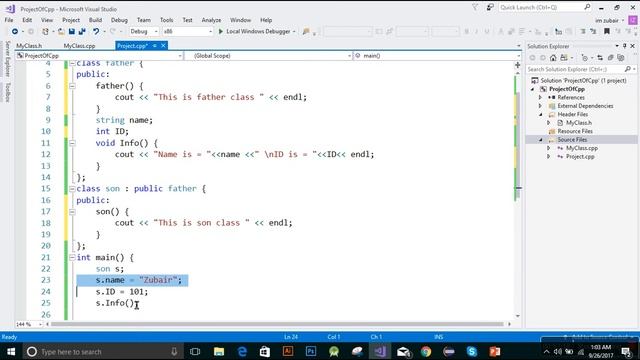Close the Project.cpp tab
The height and width of the screenshot is (360, 640).
163,46
